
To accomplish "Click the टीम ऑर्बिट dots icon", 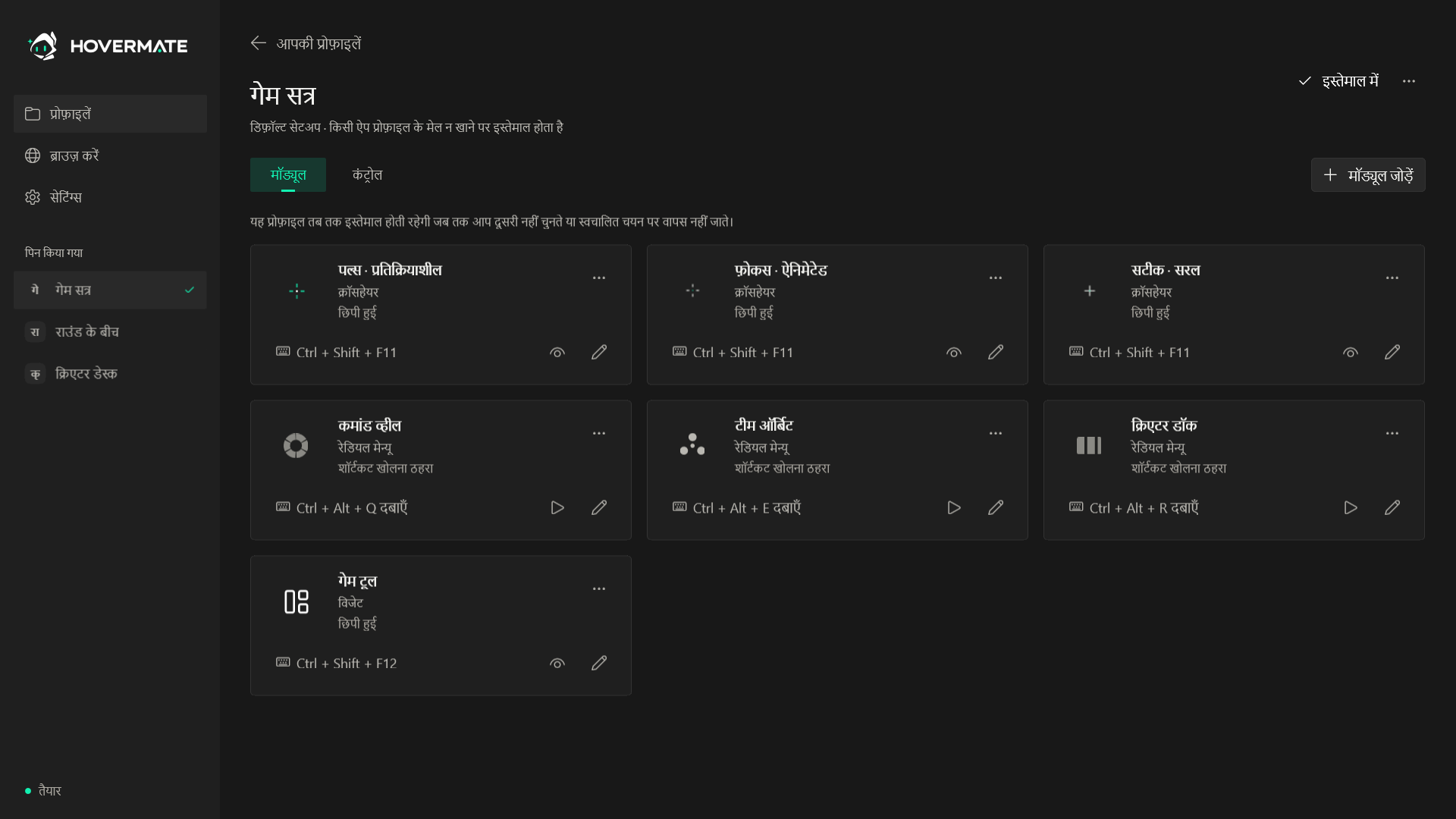I will click(x=692, y=445).
